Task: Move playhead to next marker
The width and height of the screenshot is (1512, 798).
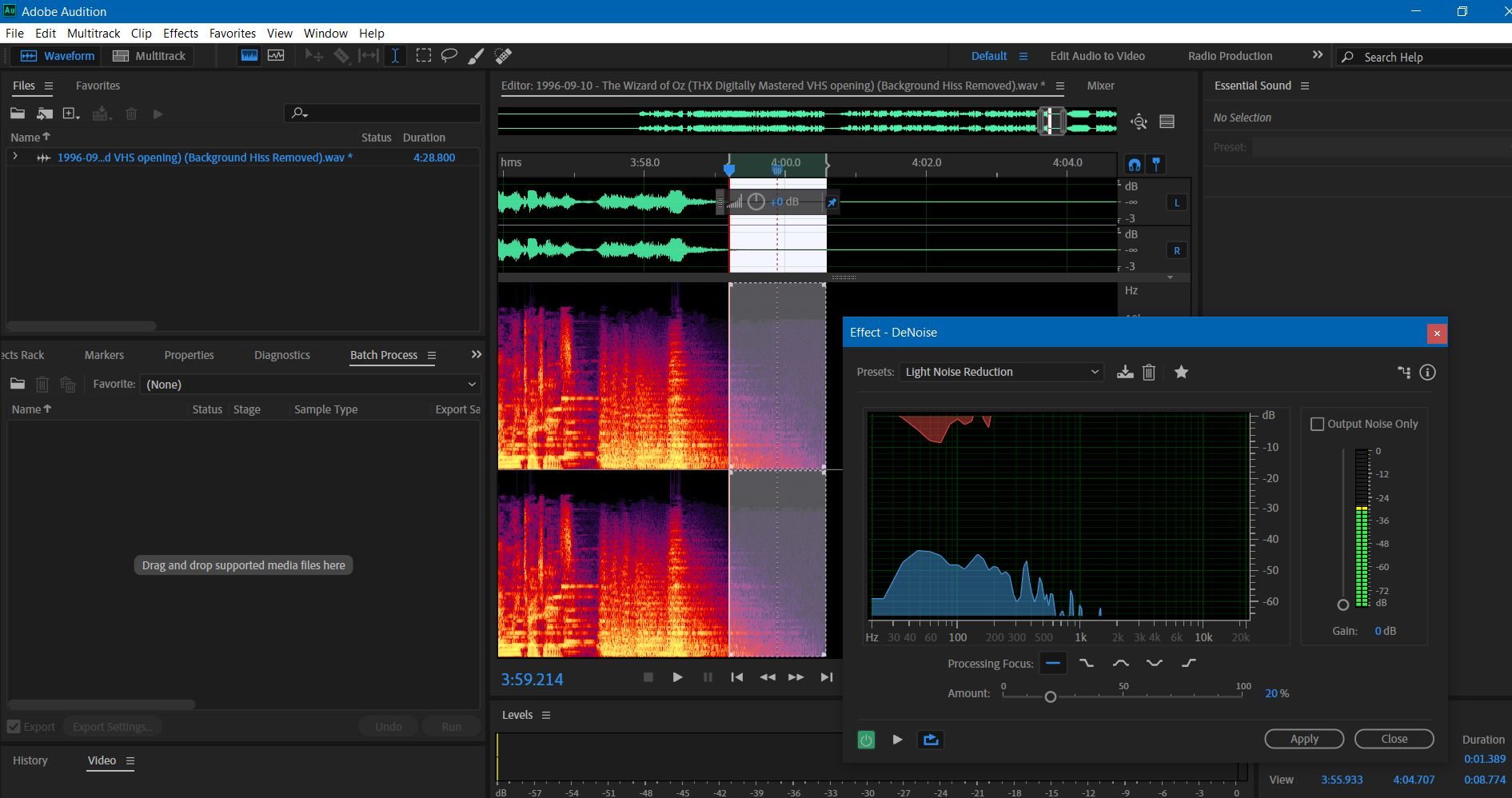Action: click(827, 677)
